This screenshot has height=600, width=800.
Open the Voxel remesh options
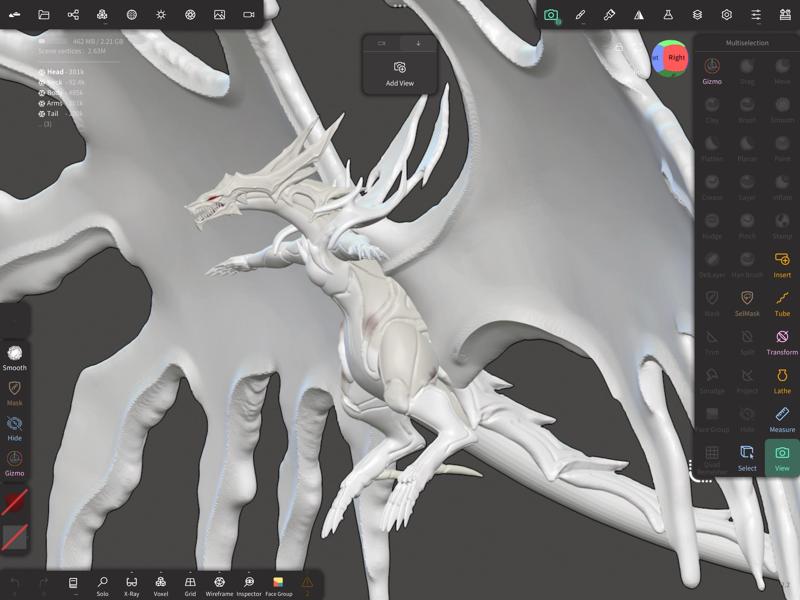coord(161,586)
